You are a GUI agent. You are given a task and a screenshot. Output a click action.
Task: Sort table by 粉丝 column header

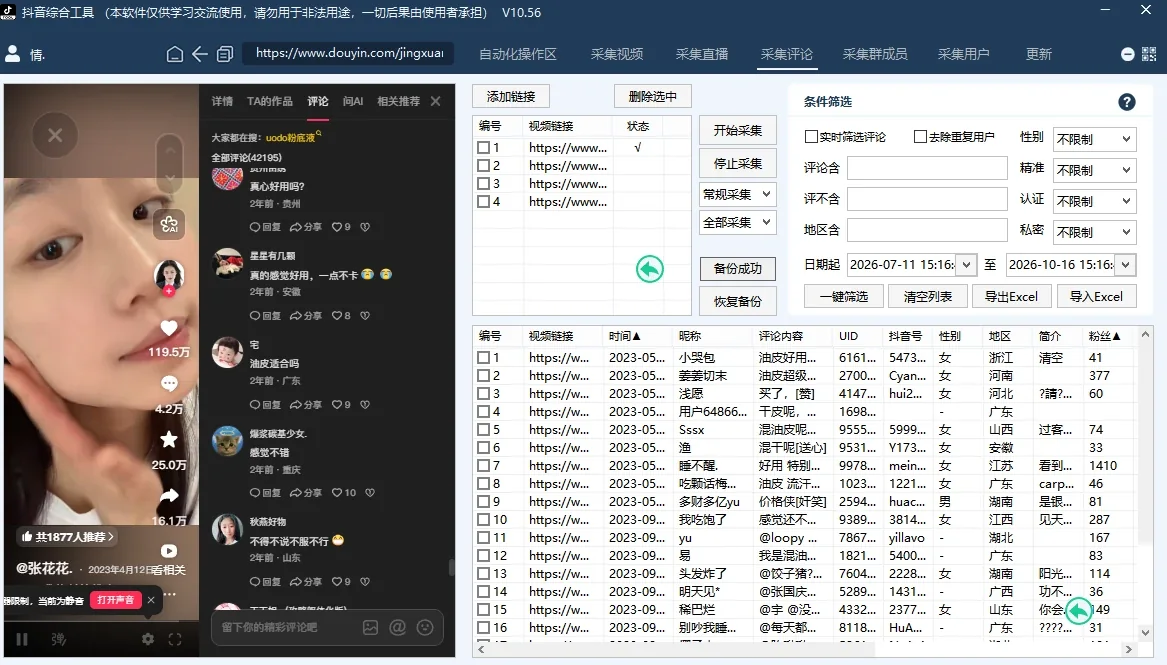[x=1104, y=336]
